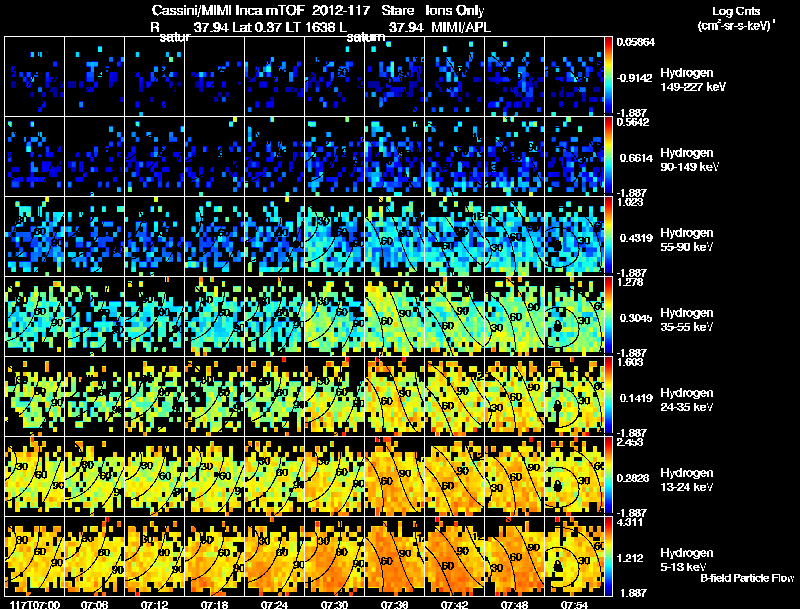
Task: Click the '1.278' color scale value
Action: click(x=630, y=282)
